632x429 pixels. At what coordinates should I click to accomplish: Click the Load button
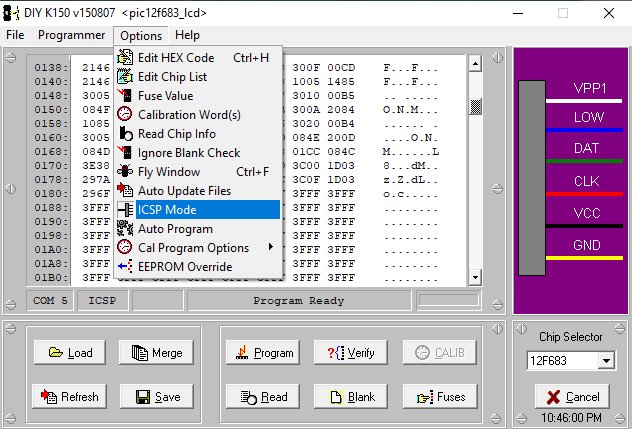tap(70, 353)
